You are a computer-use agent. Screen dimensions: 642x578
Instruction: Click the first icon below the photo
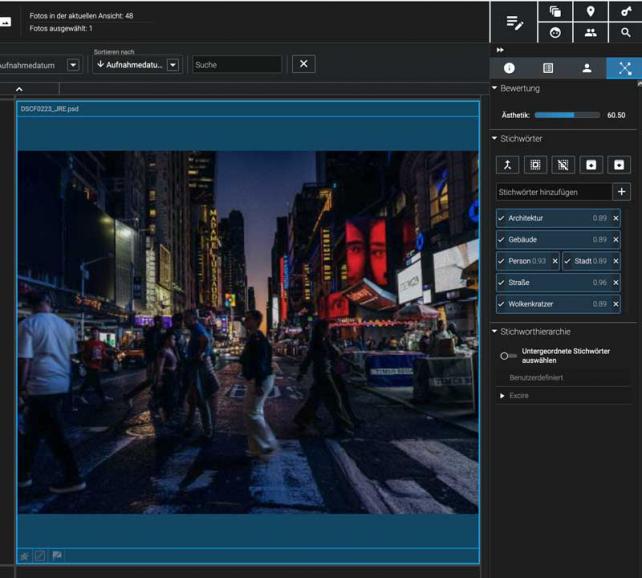(x=25, y=555)
